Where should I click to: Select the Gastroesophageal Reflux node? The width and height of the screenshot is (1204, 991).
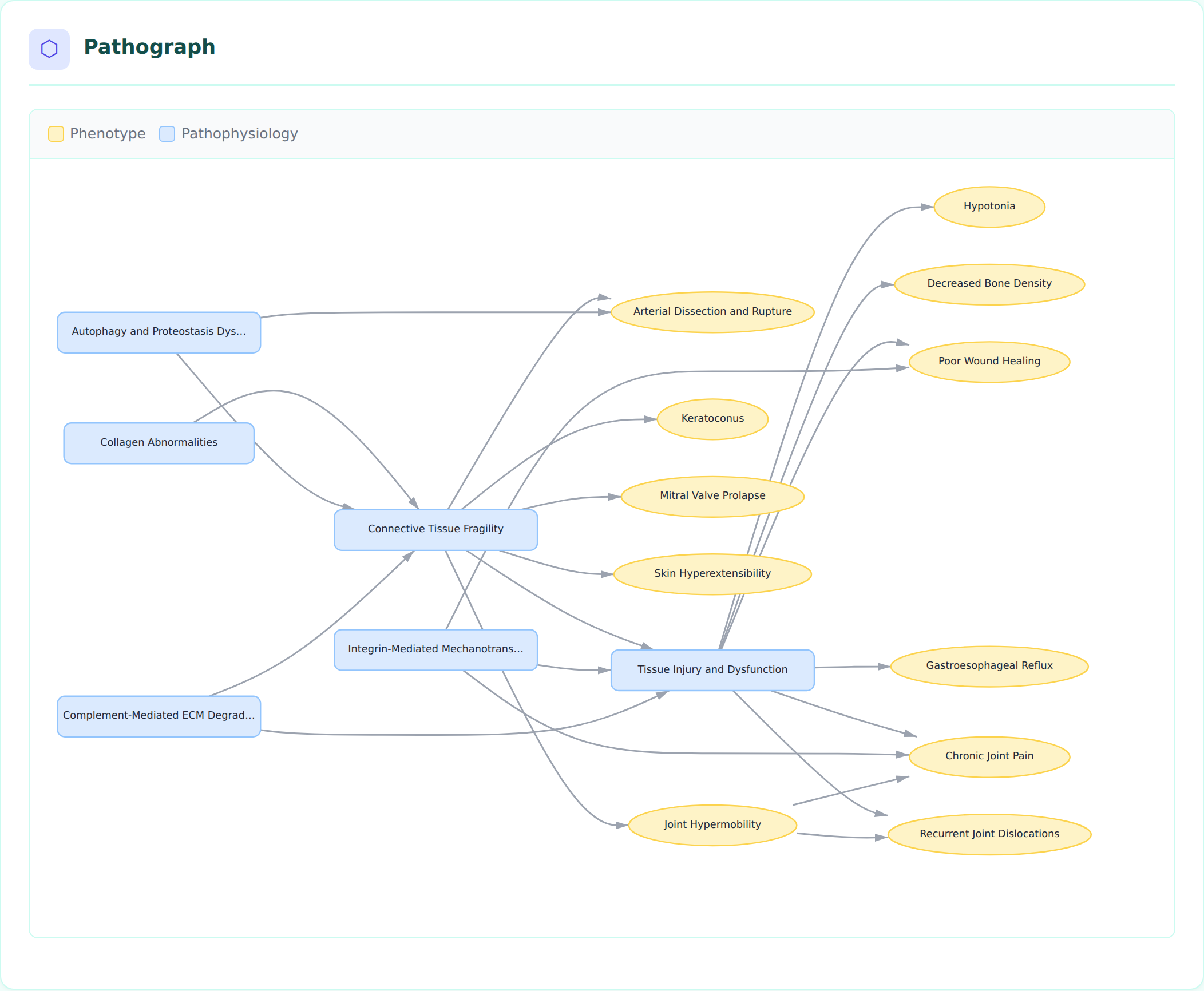[x=989, y=666]
